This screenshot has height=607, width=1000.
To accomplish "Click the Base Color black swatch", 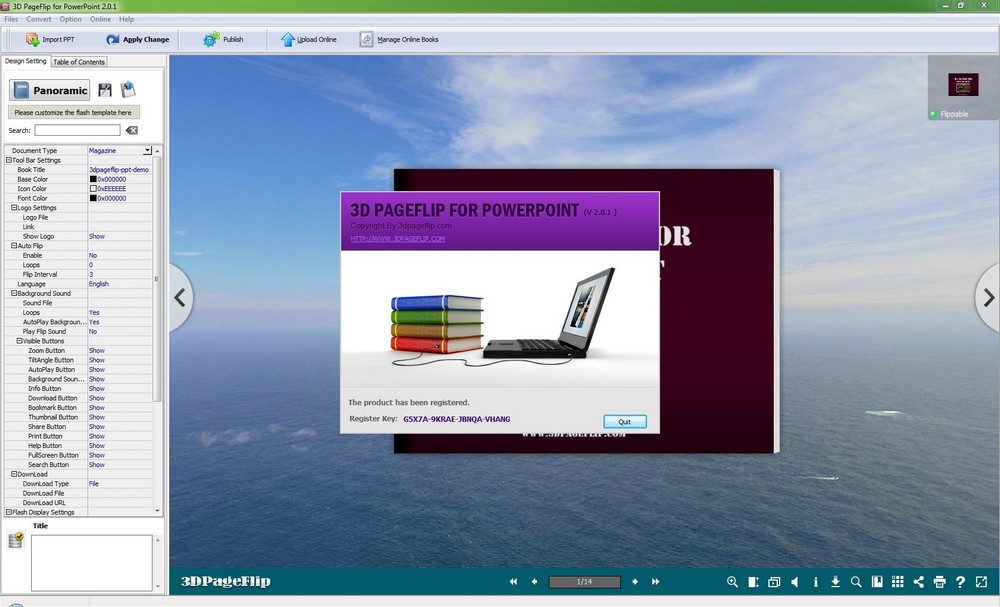I will 93,179.
